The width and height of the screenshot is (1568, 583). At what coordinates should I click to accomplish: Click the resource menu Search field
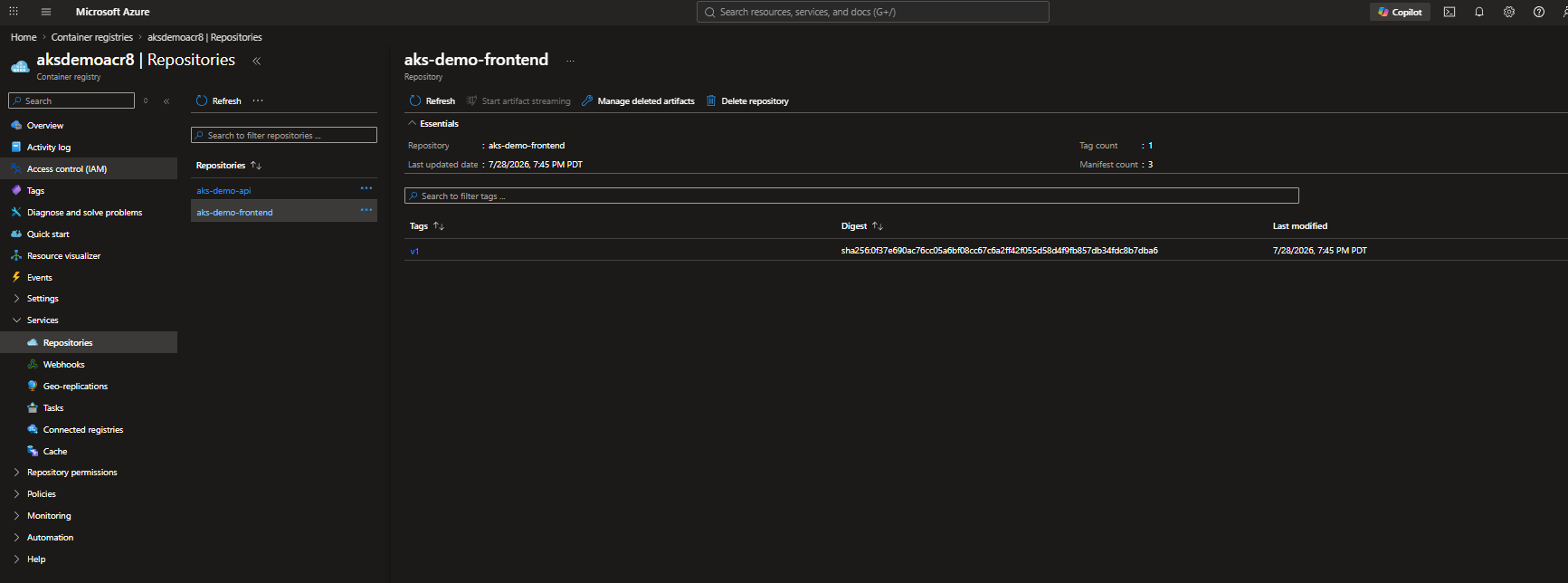coord(71,100)
